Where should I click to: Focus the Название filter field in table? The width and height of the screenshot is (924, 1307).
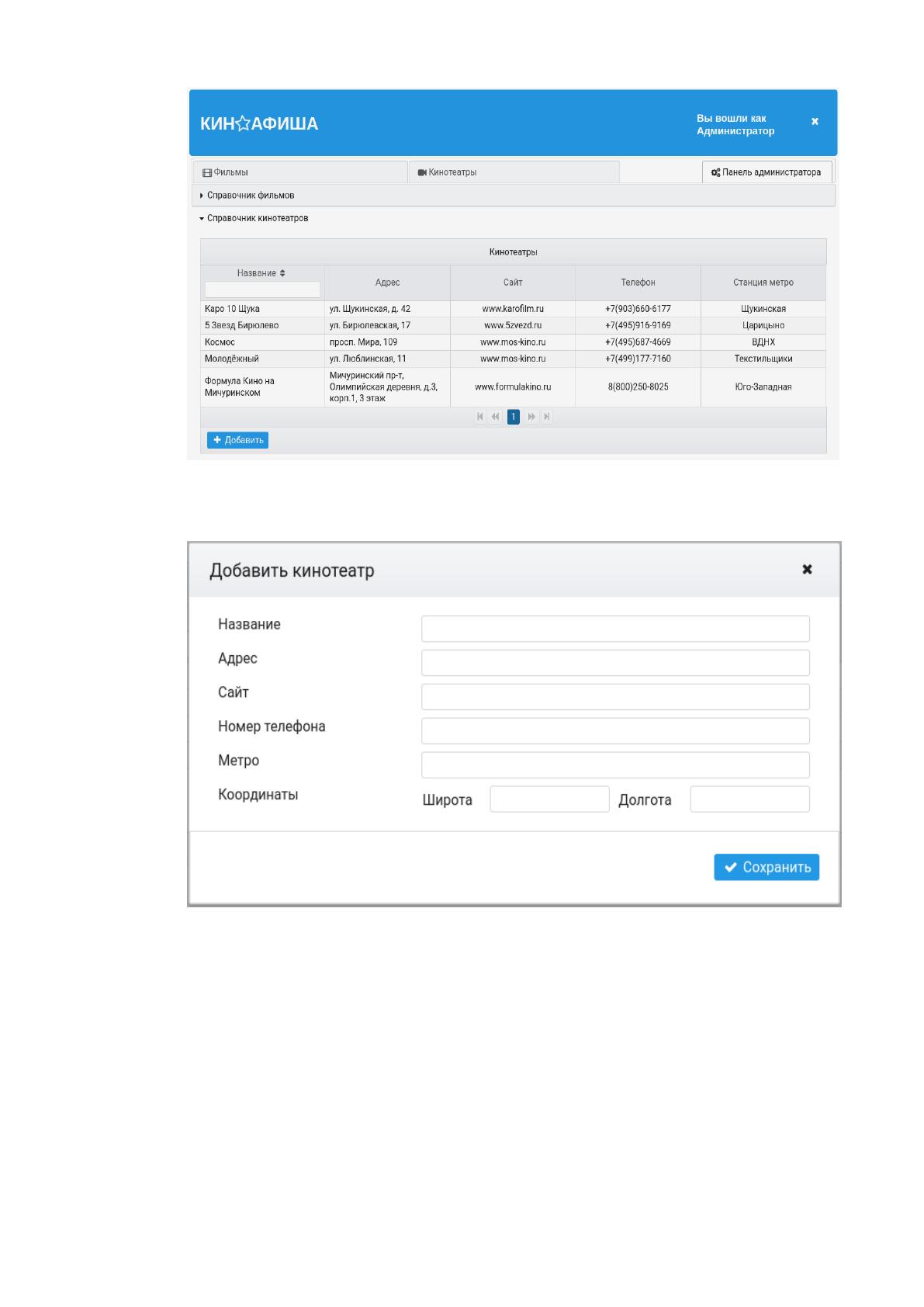(262, 289)
